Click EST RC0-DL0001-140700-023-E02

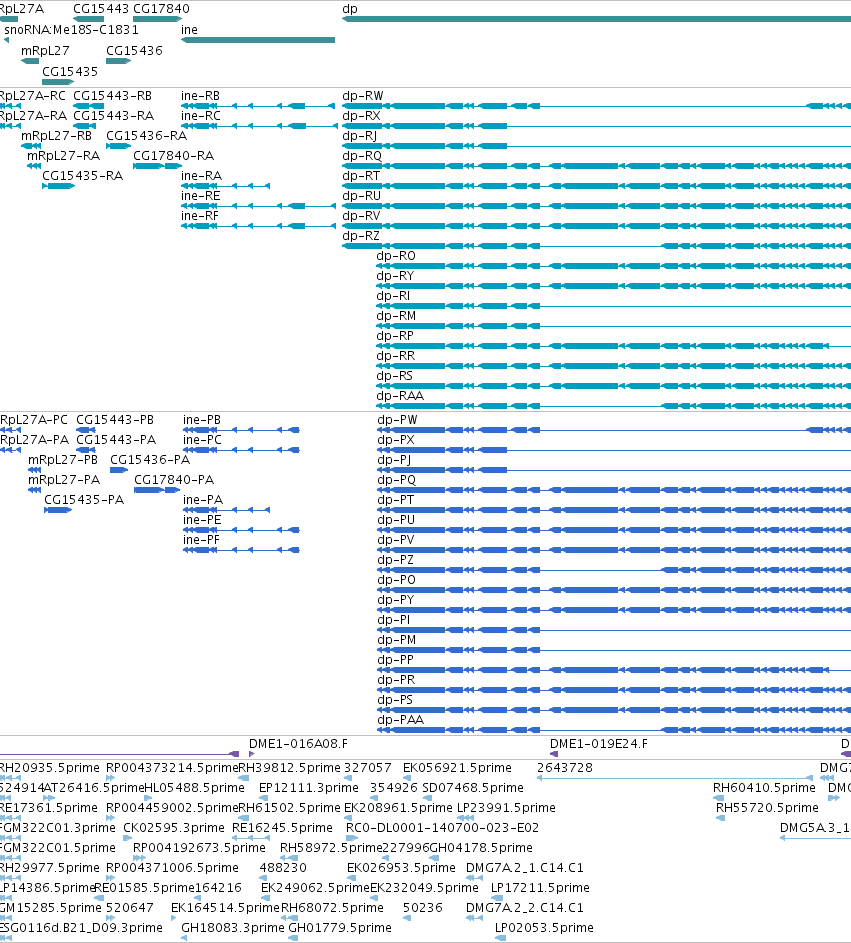pos(352,838)
